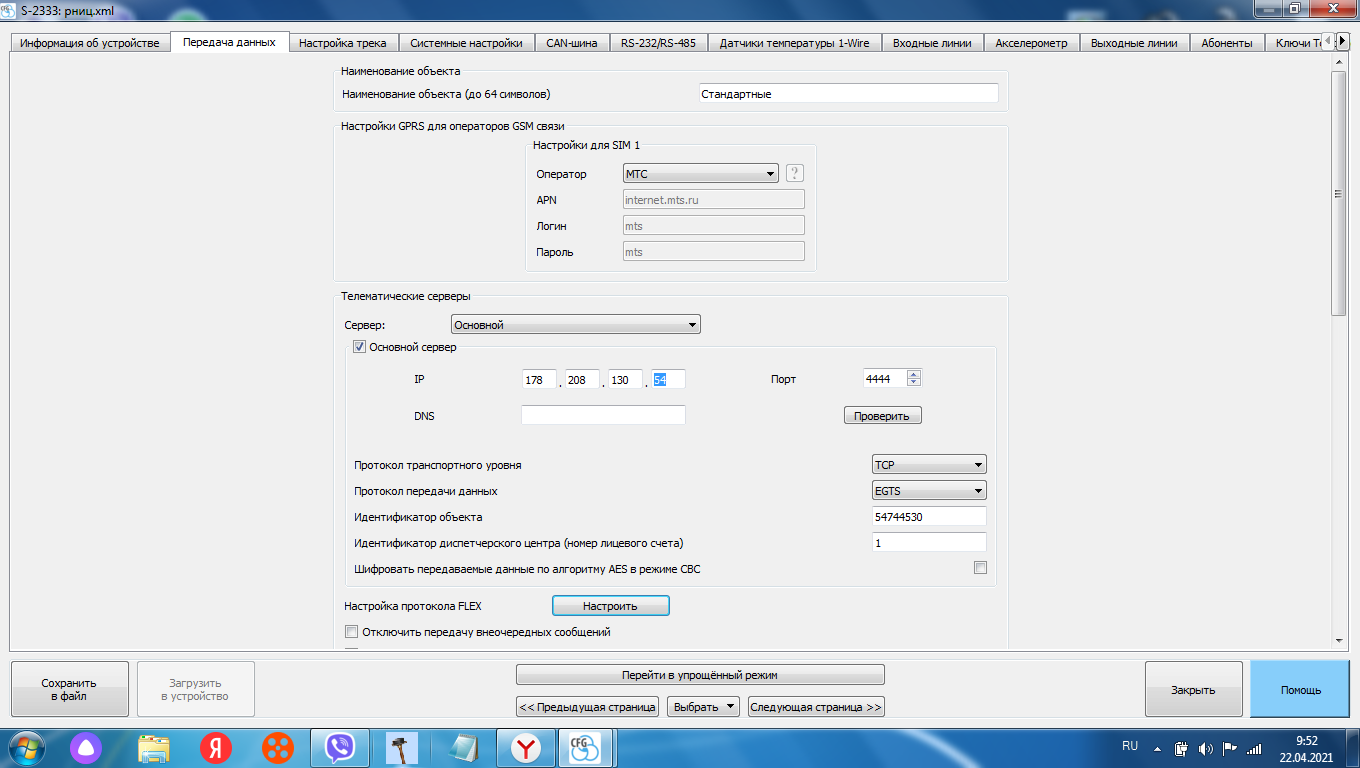1360x768 pixels.
Task: Open the Windows Explorer folder icon
Action: point(153,747)
